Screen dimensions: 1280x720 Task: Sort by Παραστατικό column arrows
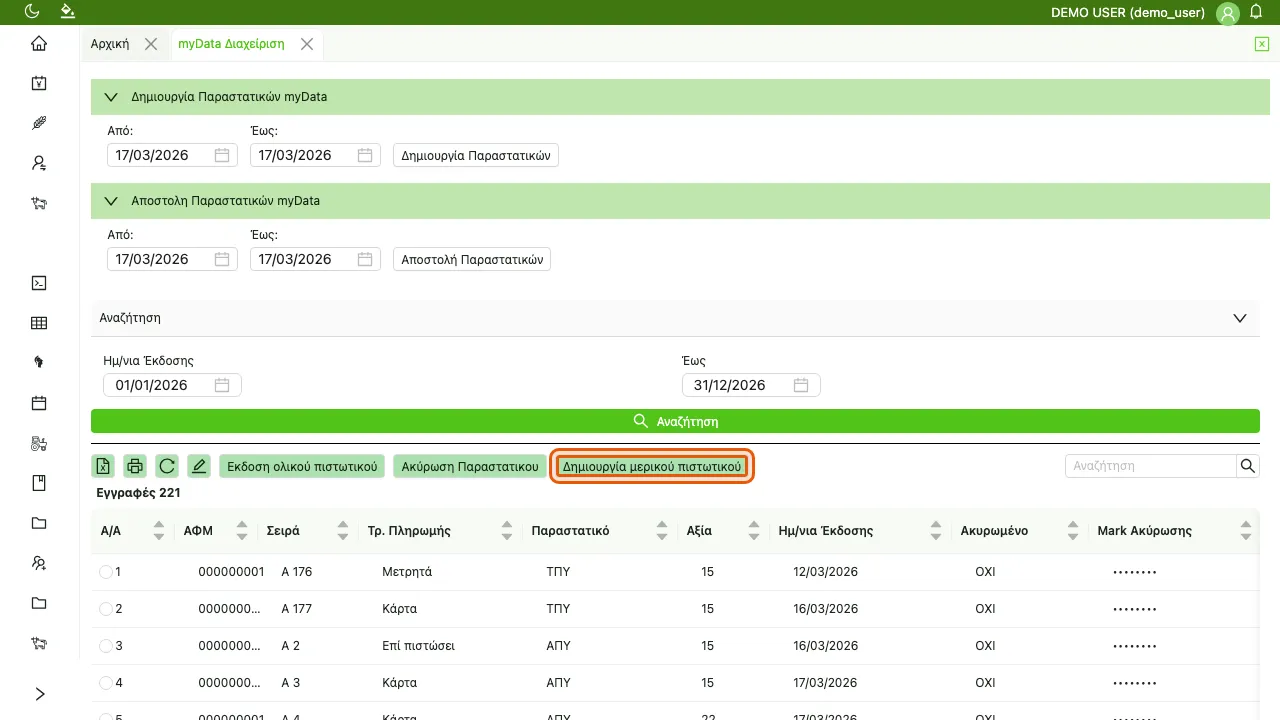[661, 531]
